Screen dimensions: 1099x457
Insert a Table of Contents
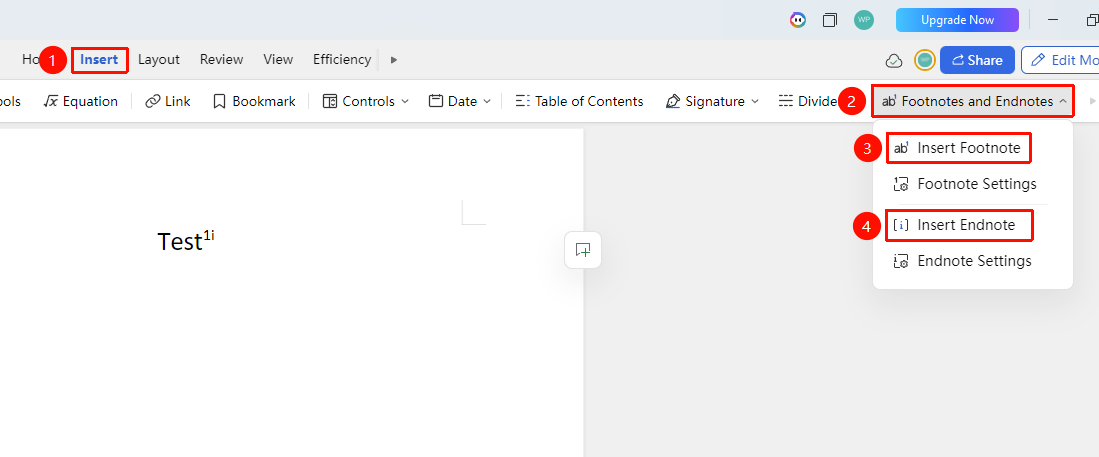[579, 102]
